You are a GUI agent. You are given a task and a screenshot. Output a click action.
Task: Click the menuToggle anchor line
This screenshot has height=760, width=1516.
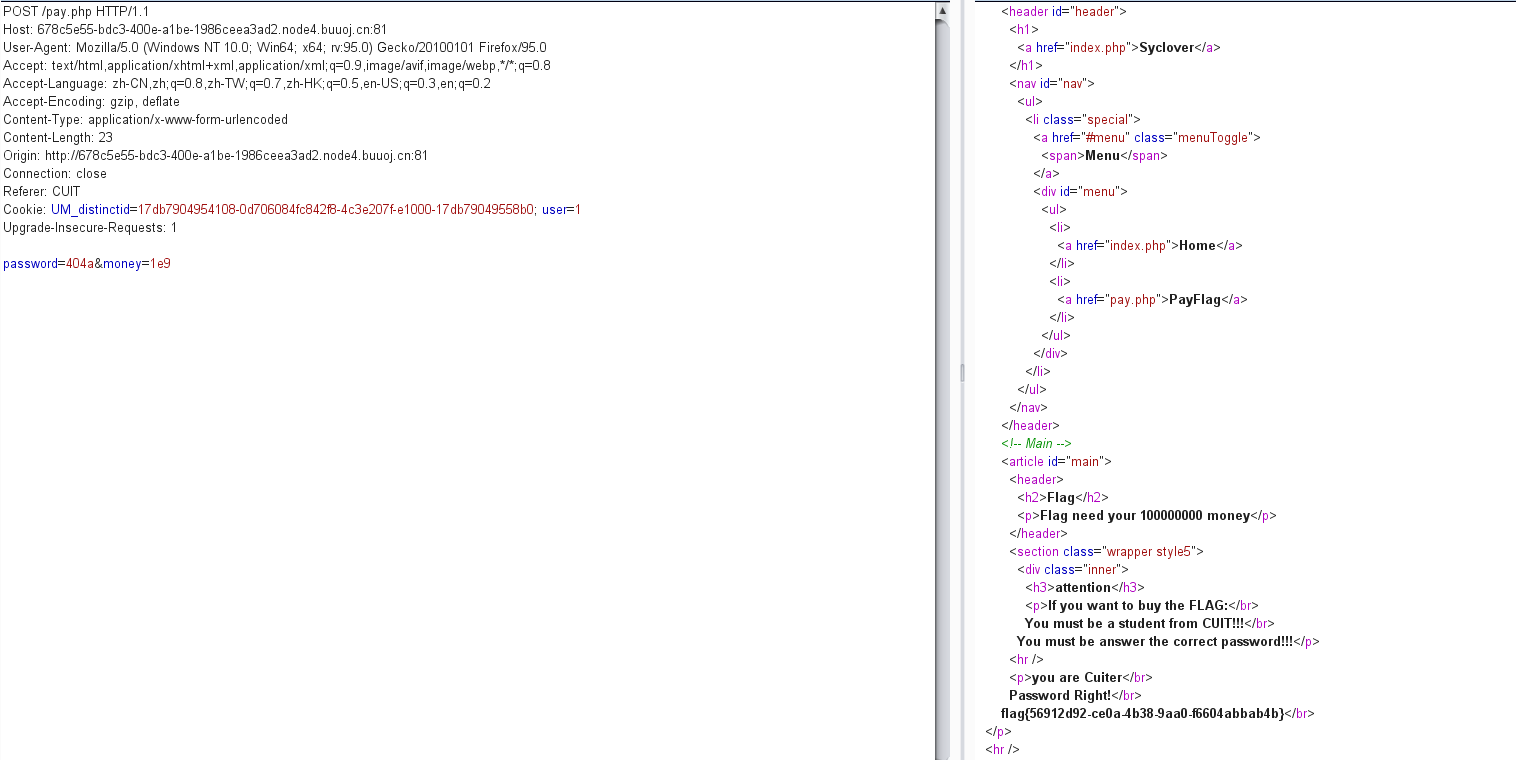click(1147, 138)
